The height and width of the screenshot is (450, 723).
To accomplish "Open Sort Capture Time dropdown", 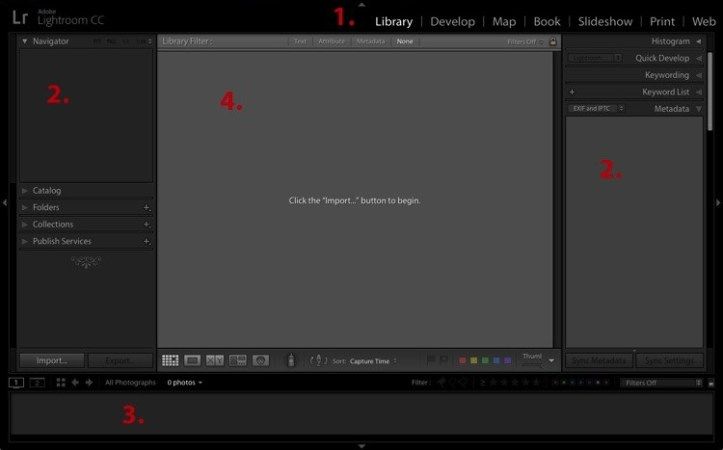I will [x=373, y=361].
